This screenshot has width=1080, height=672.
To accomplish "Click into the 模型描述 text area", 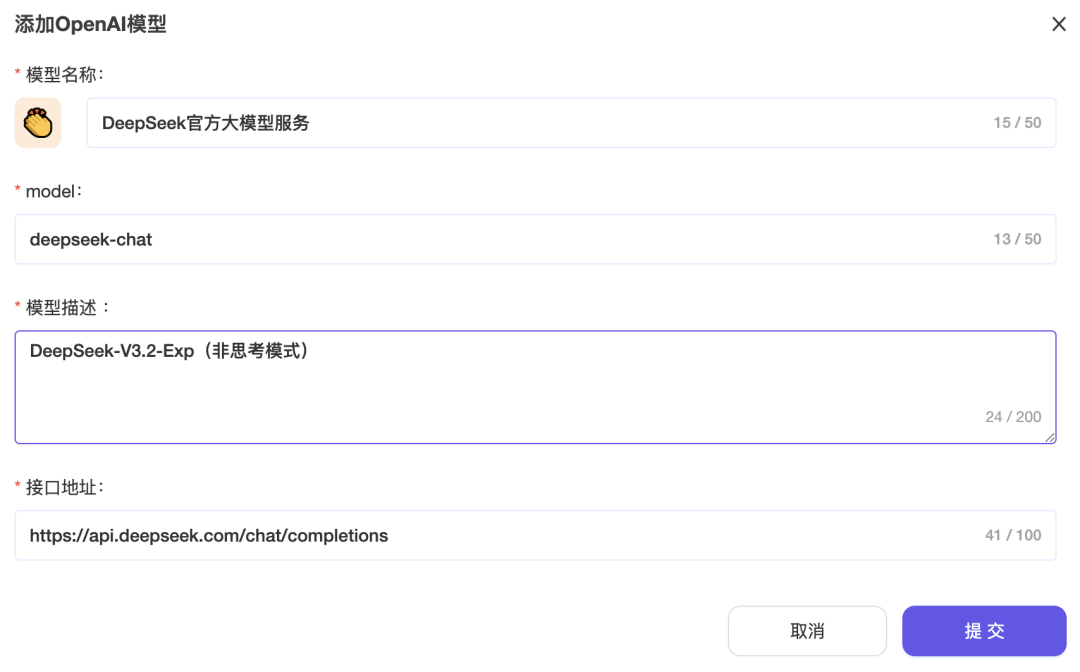I will click(x=500, y=386).
